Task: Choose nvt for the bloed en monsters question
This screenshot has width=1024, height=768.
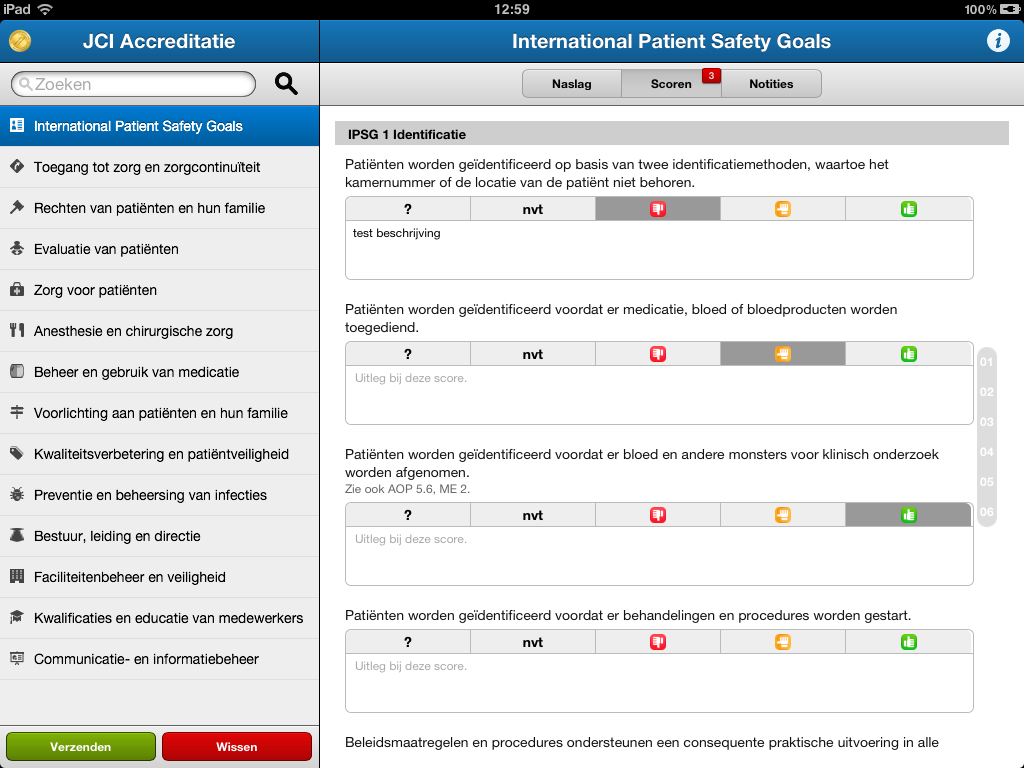Action: (x=533, y=515)
